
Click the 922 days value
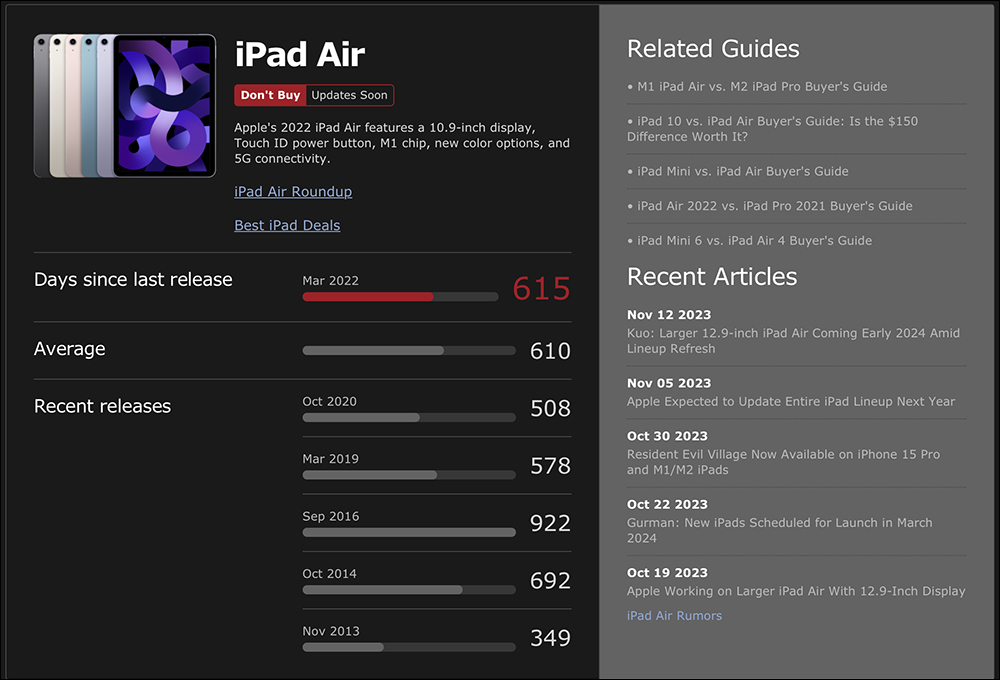(550, 523)
